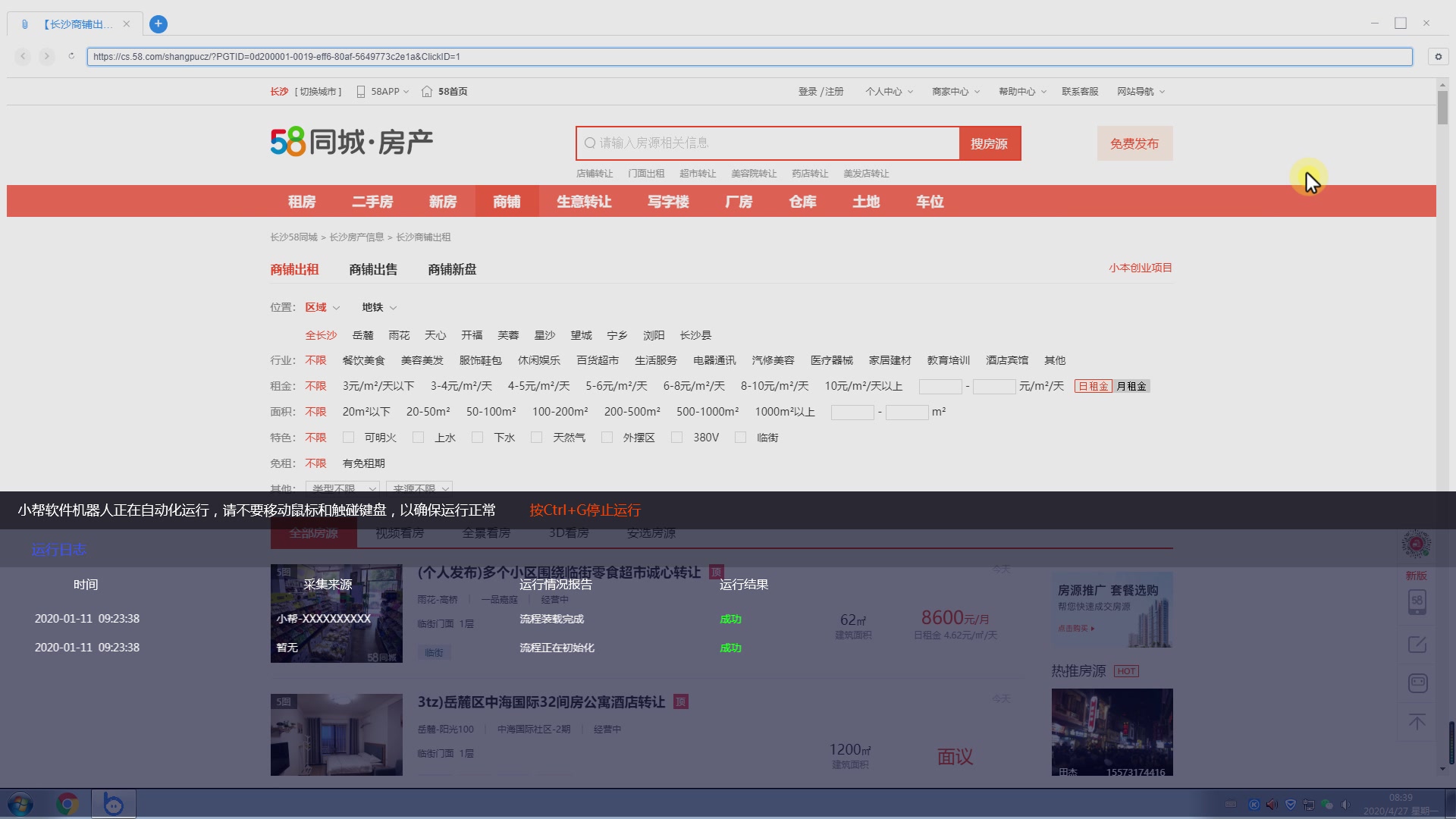
Task: Open the 网站导航 dropdown
Action: pos(1141,92)
